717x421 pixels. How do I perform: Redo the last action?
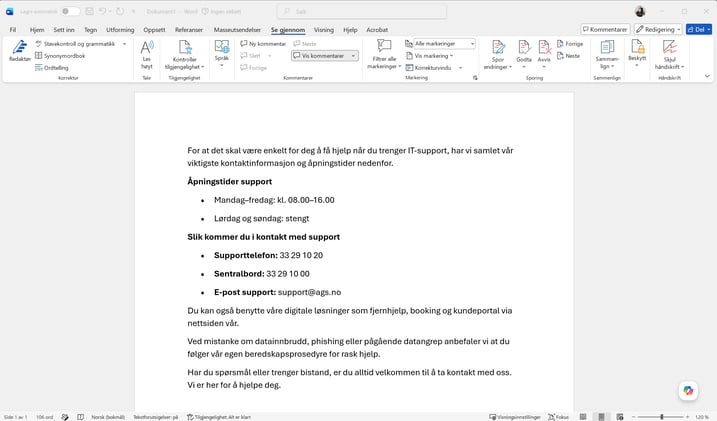tap(120, 11)
